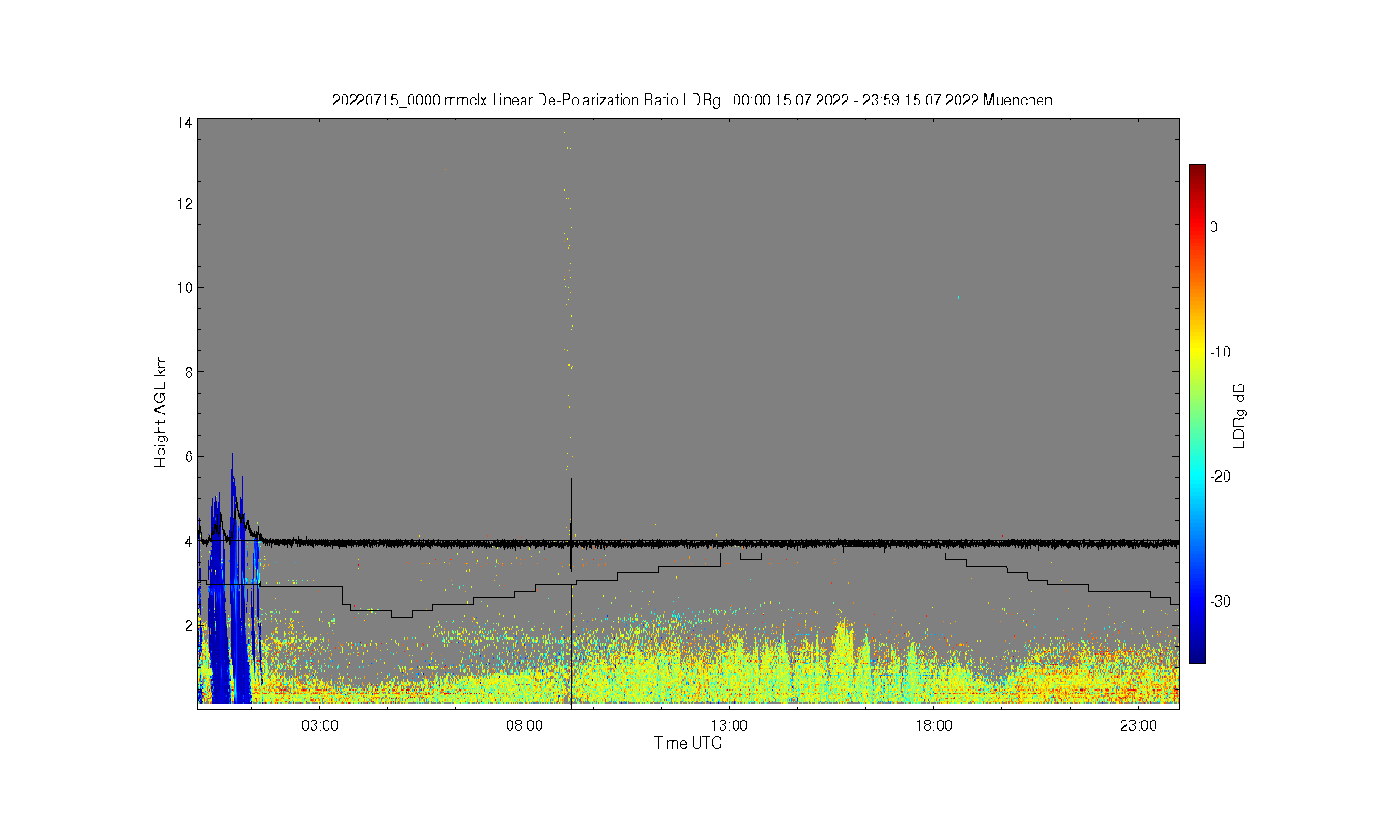Click the '-30' colorbar tick label
The image size is (1400, 840).
pyautogui.click(x=1221, y=601)
